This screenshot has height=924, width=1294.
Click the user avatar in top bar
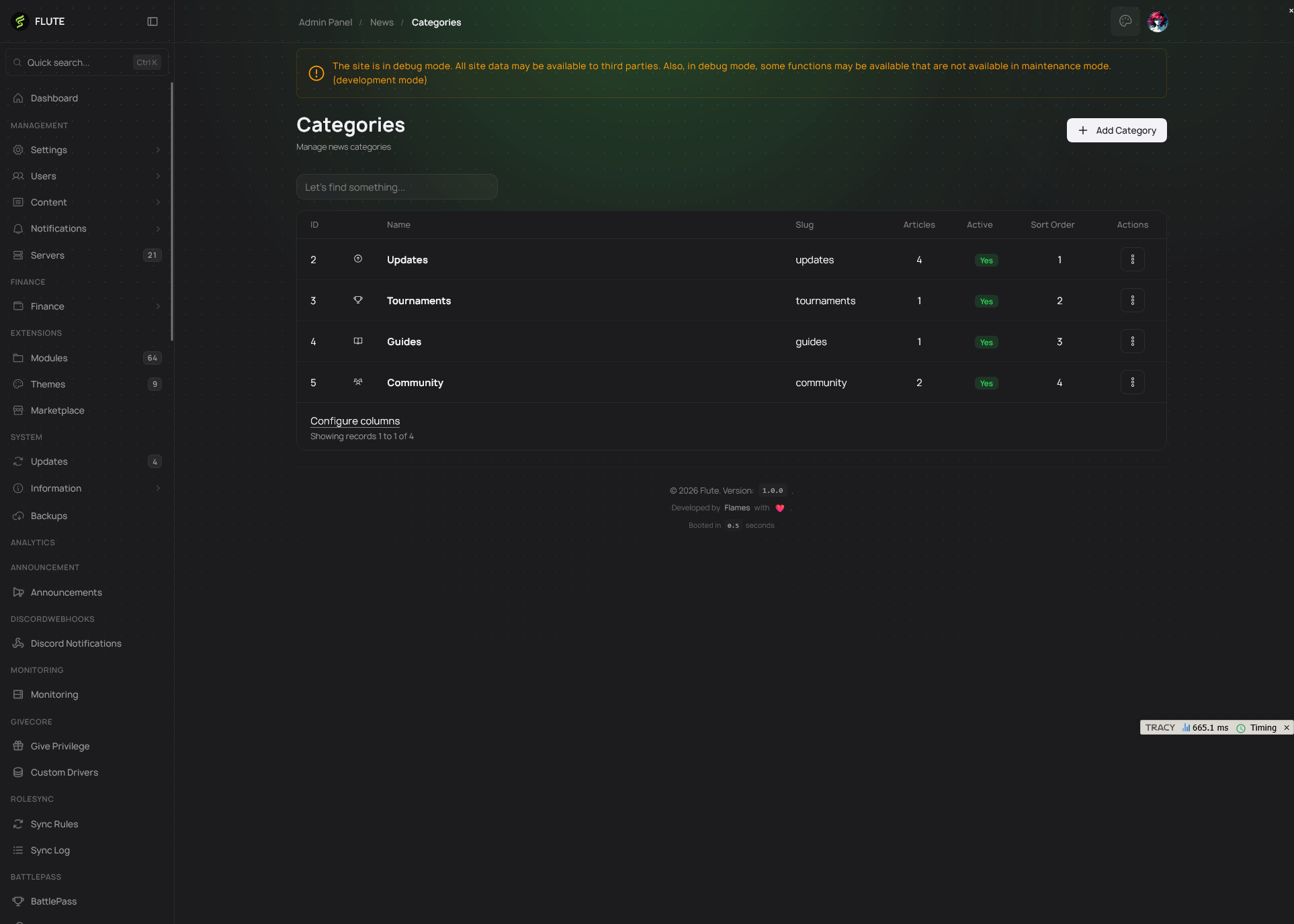pos(1157,21)
